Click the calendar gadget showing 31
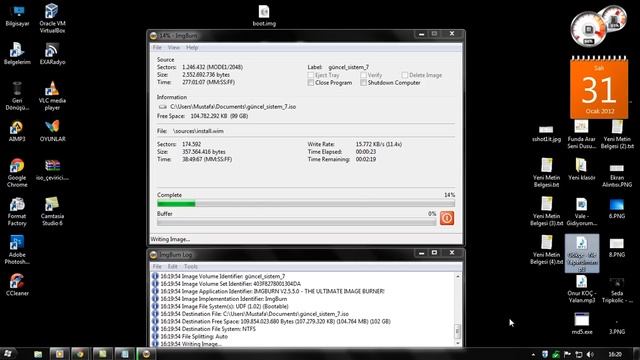 599,87
